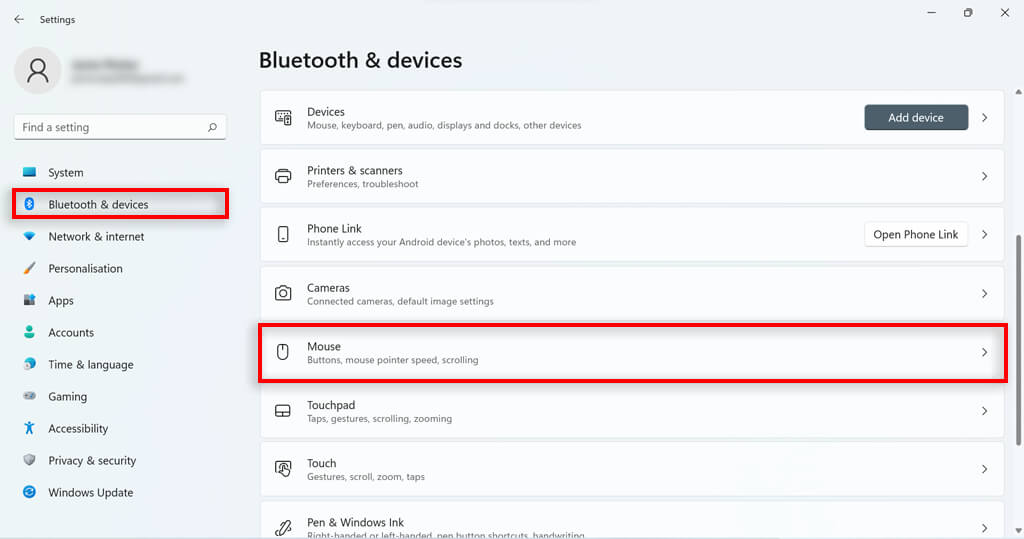Viewport: 1024px width, 539px height.
Task: Click the search magnifier icon
Action: tap(212, 128)
